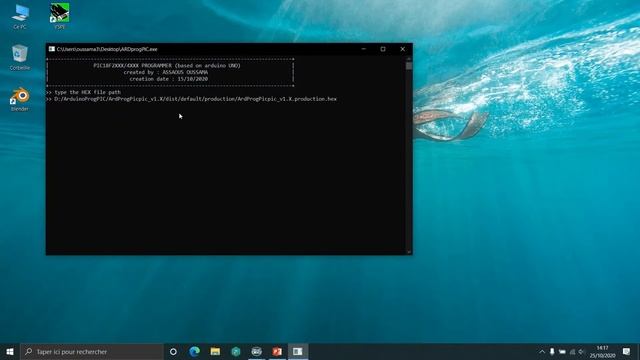This screenshot has width=640, height=360.
Task: Click the active ARDprogPIC console taskbar button
Action: 298,351
